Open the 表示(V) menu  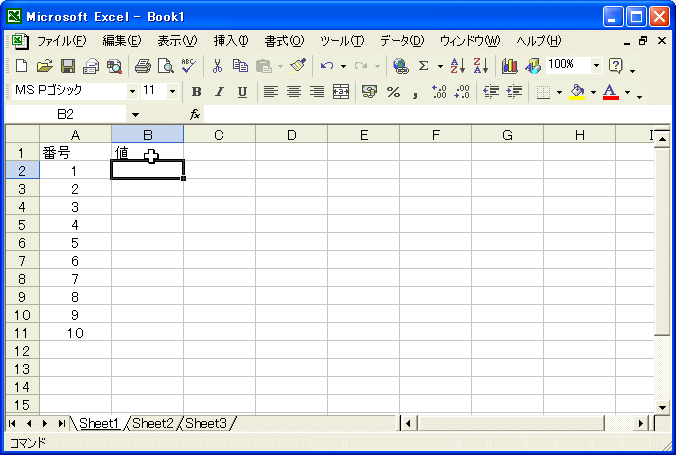click(x=177, y=41)
